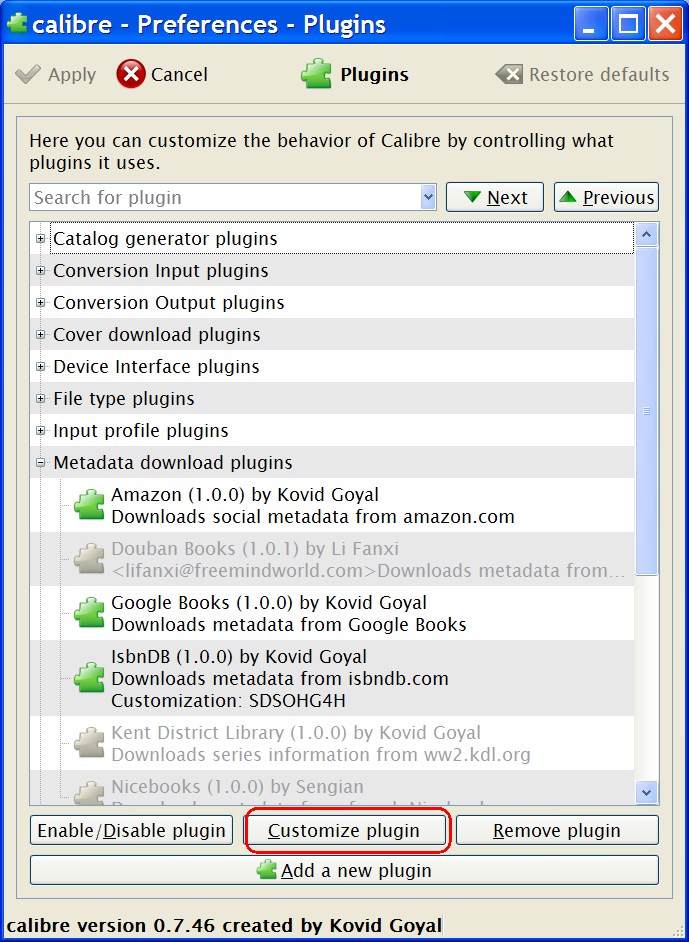Click the IsbnDB plugin puzzle icon
This screenshot has width=689, height=942.
click(x=89, y=678)
